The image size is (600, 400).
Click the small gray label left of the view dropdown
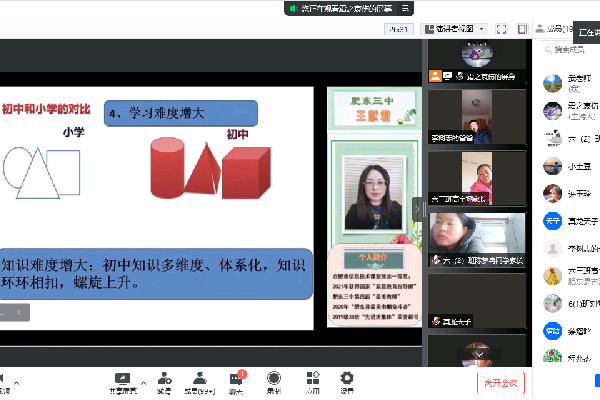pos(398,29)
